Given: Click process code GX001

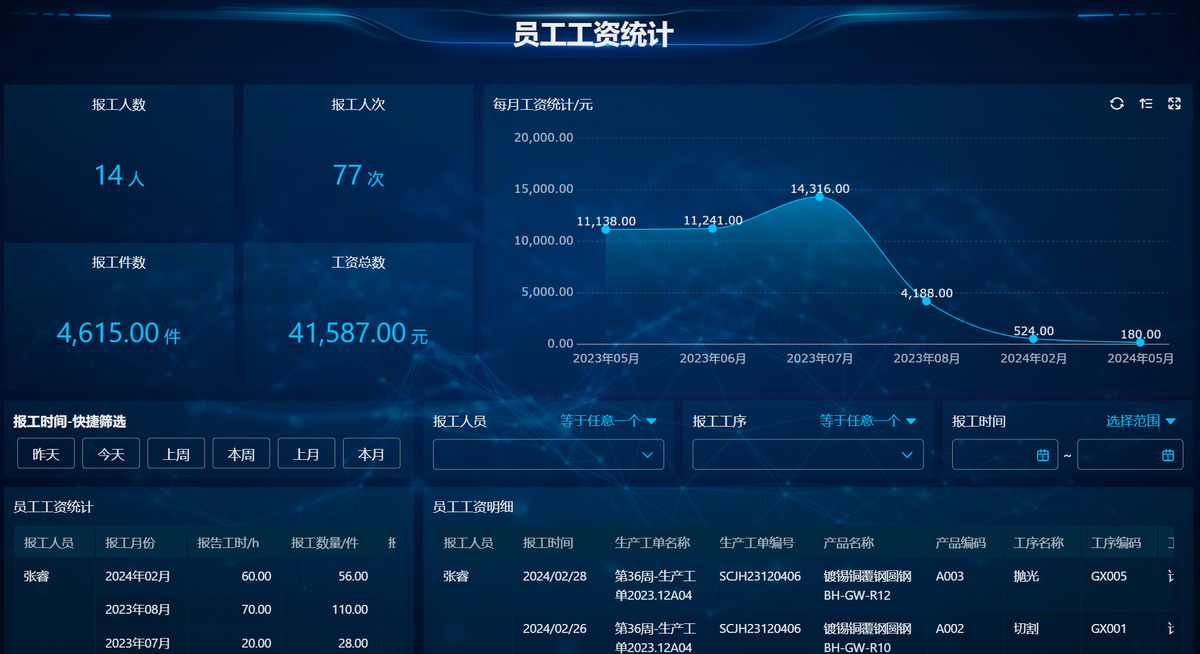Looking at the screenshot, I should click(1109, 628).
